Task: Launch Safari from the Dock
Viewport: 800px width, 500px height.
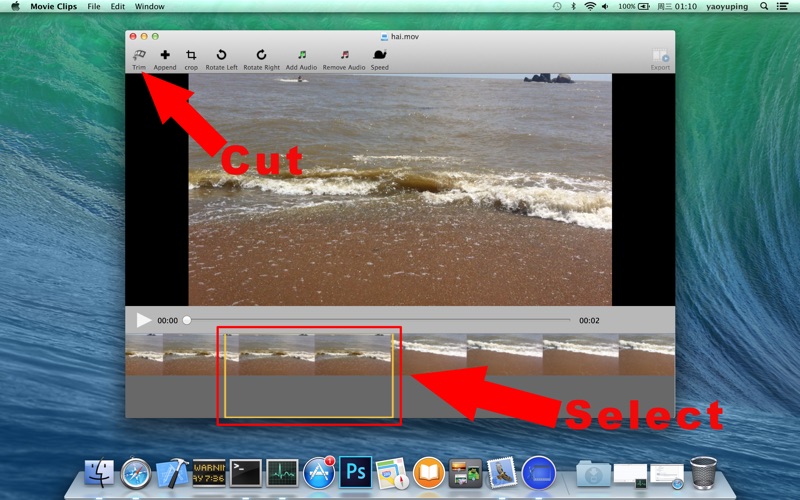Action: 136,473
